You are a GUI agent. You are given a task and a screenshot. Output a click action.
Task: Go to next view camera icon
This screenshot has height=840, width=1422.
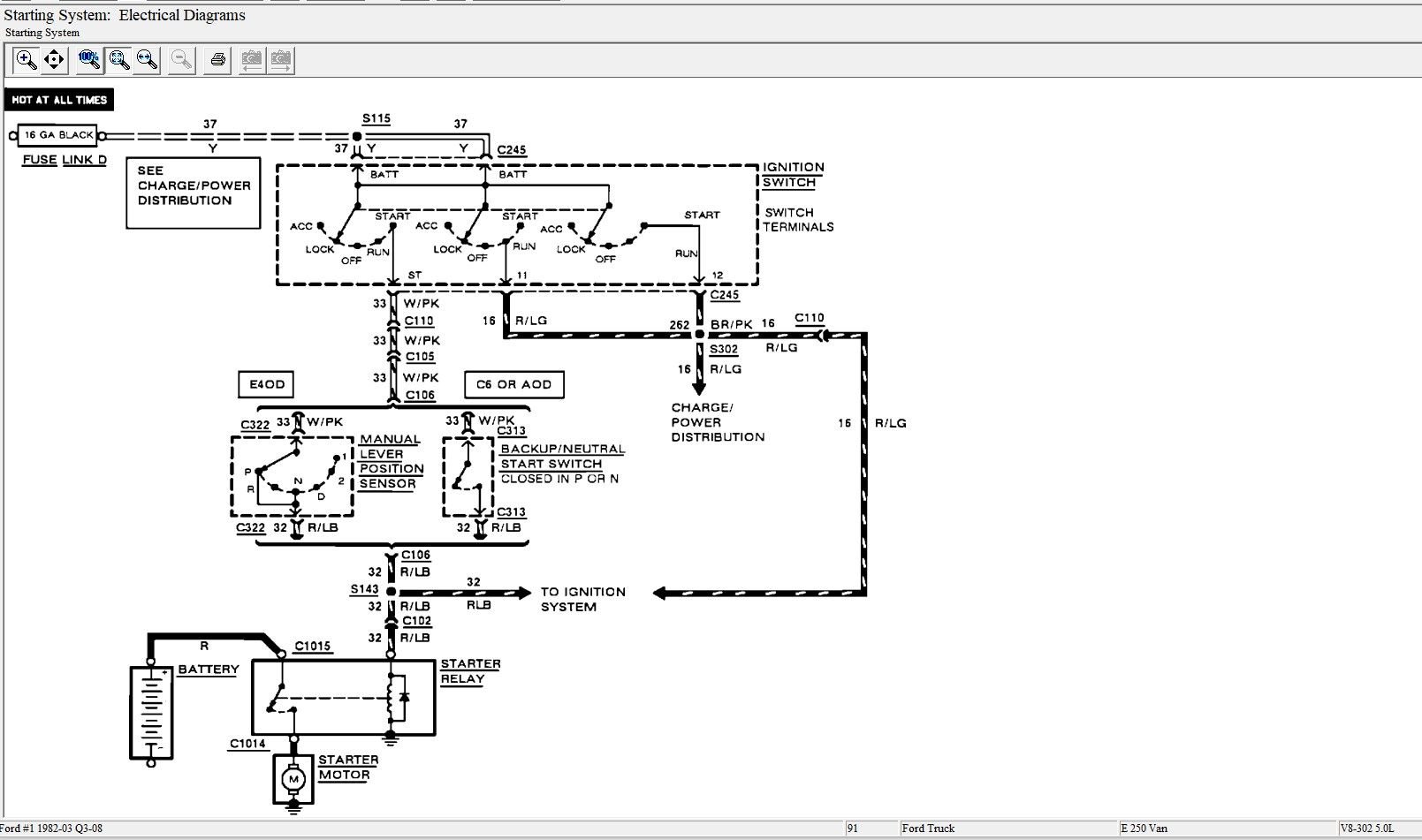pos(281,60)
